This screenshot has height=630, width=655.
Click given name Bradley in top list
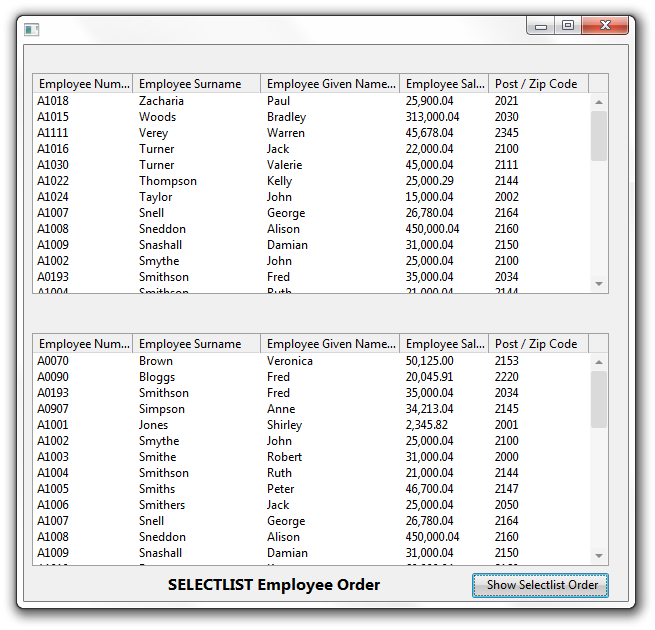click(287, 117)
